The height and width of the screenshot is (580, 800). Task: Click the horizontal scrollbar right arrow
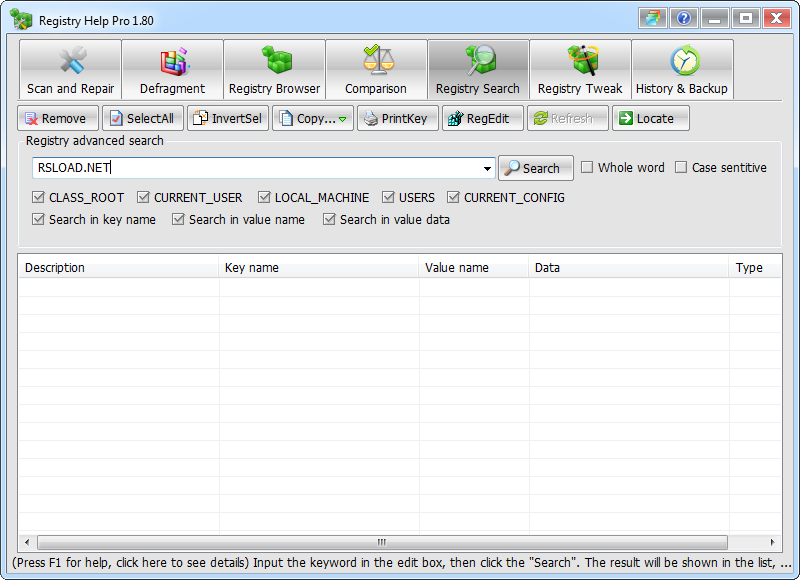(772, 542)
